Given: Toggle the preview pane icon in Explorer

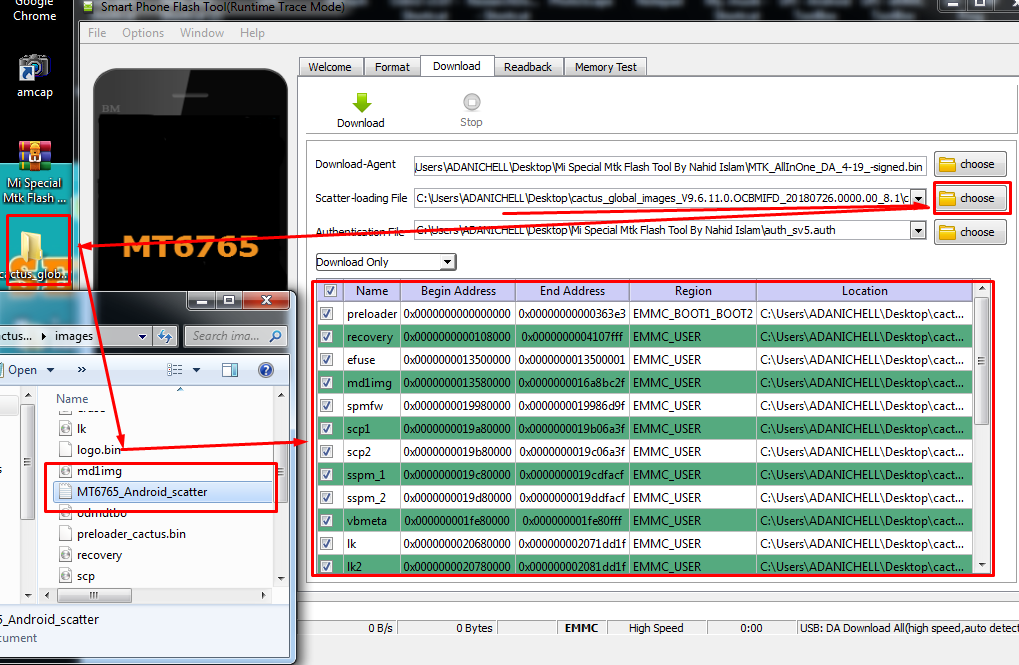Looking at the screenshot, I should [x=230, y=370].
